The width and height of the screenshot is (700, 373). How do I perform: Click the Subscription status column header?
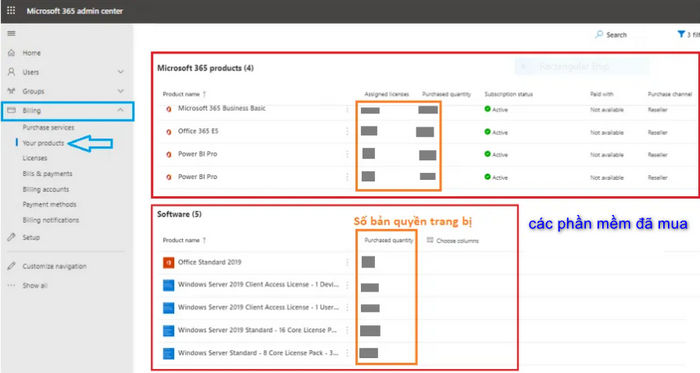(x=508, y=94)
